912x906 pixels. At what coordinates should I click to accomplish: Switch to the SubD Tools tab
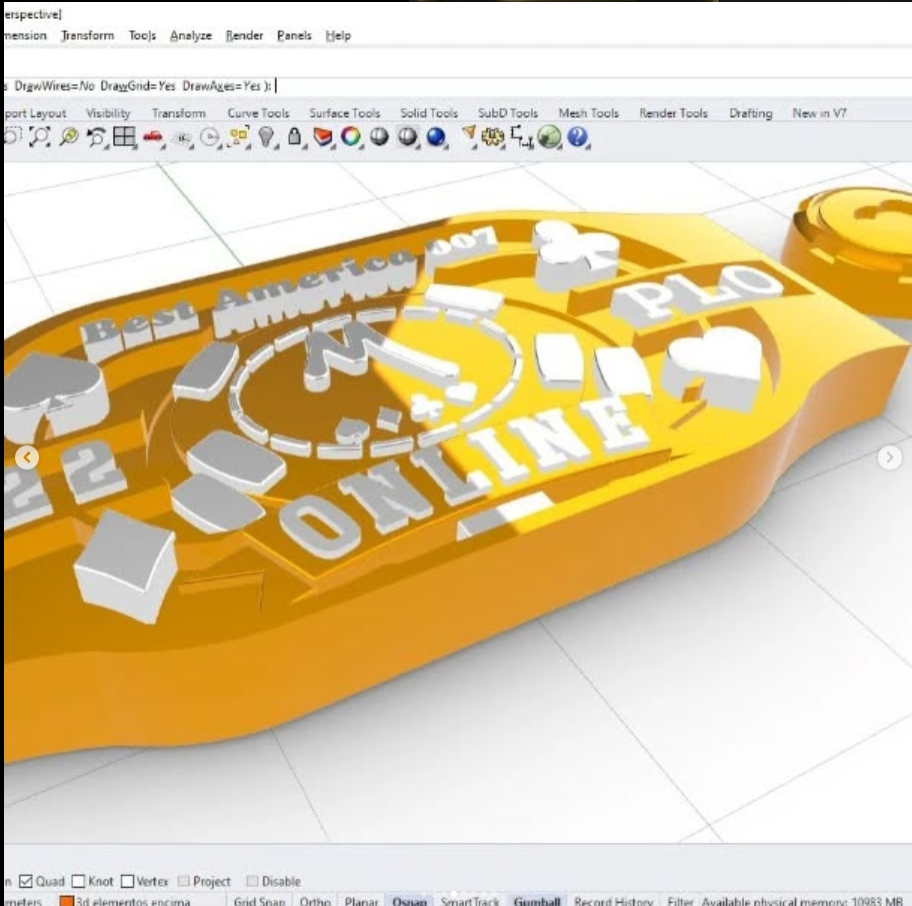507,113
